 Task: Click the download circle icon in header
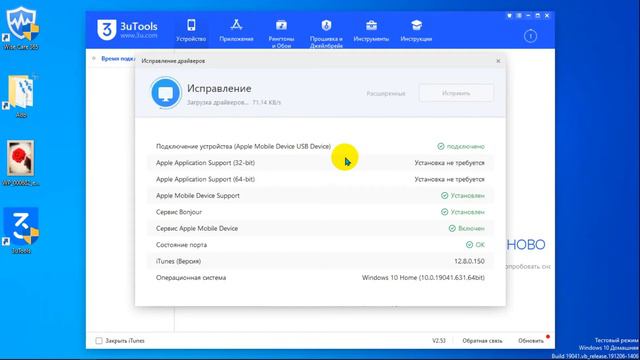[530, 36]
